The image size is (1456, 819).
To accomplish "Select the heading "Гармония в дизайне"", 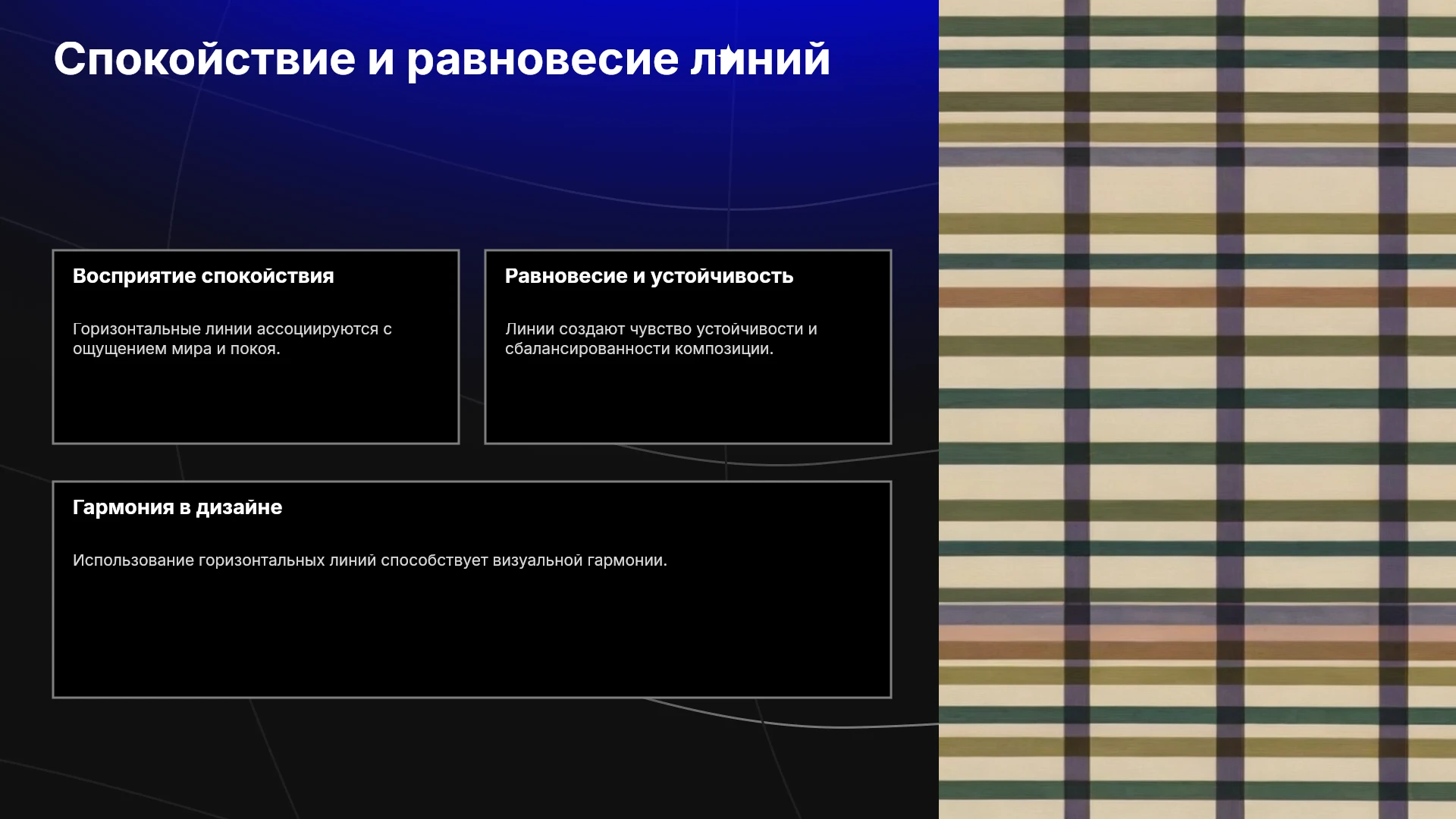I will tap(177, 507).
